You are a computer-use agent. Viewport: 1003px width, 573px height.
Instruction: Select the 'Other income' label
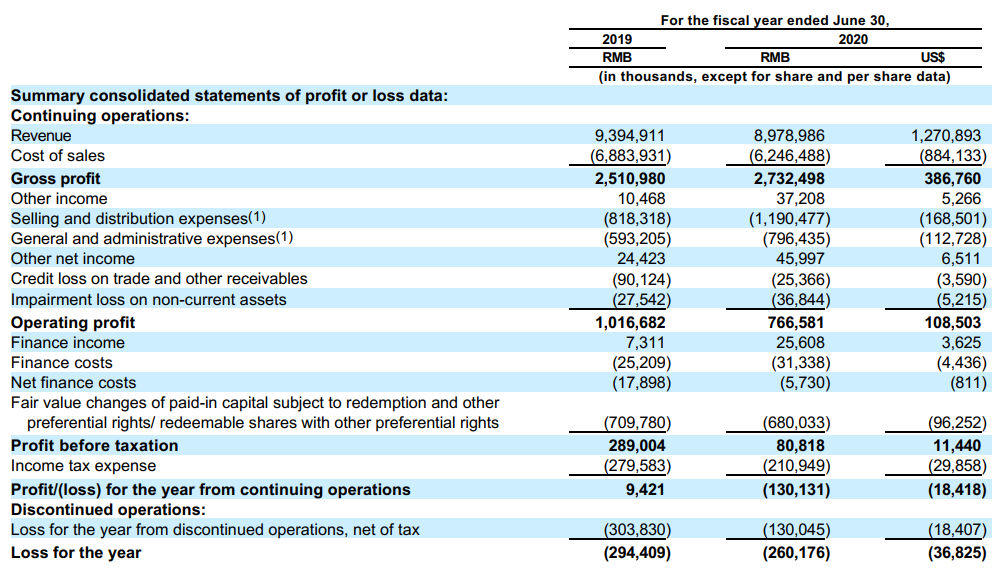(59, 198)
